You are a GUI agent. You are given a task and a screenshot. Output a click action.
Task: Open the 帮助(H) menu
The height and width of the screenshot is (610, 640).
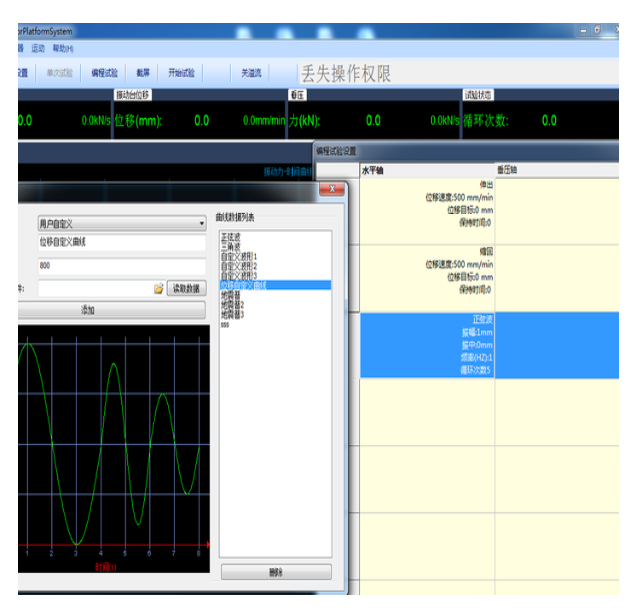click(63, 48)
